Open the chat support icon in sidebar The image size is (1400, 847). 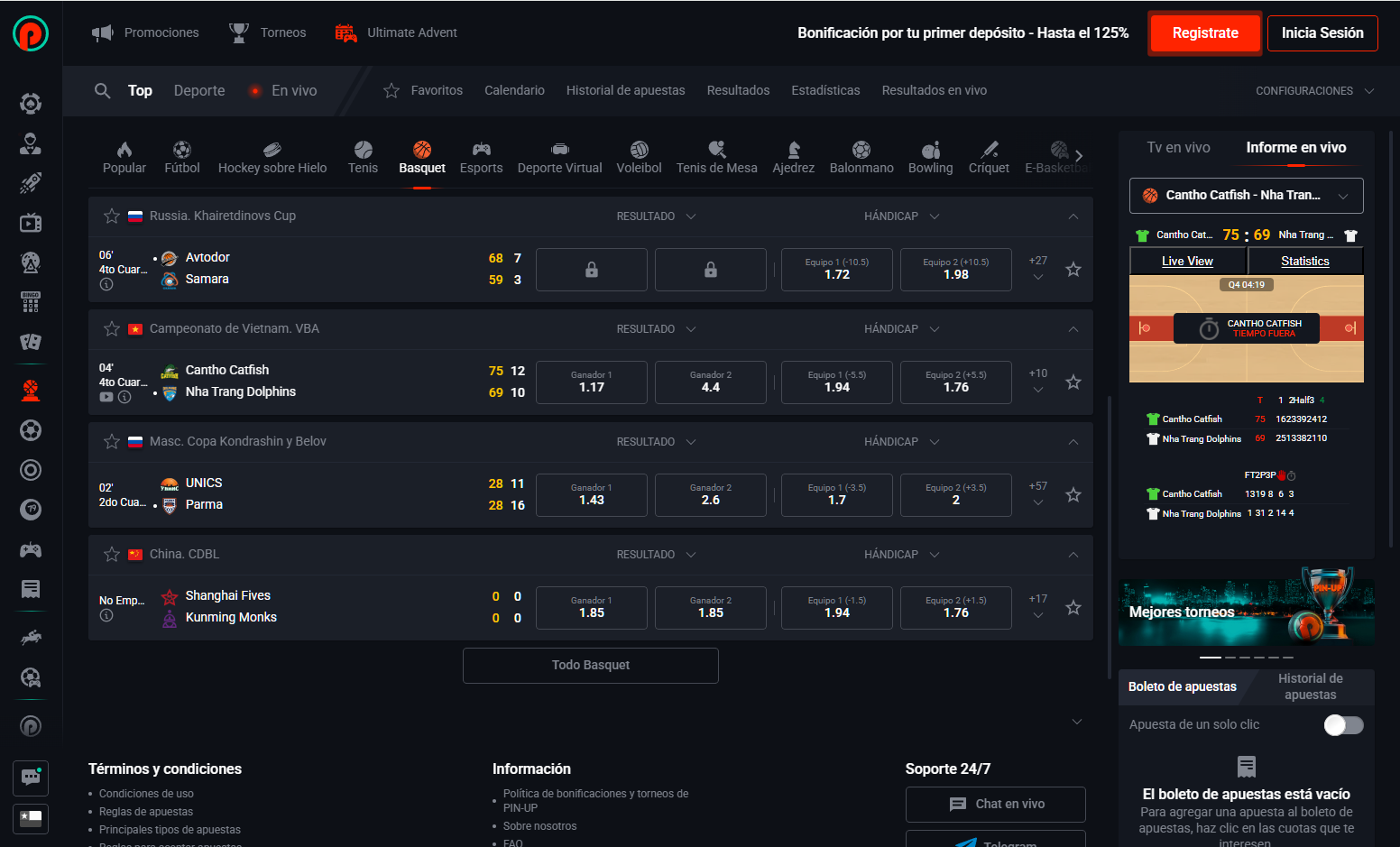point(31,778)
